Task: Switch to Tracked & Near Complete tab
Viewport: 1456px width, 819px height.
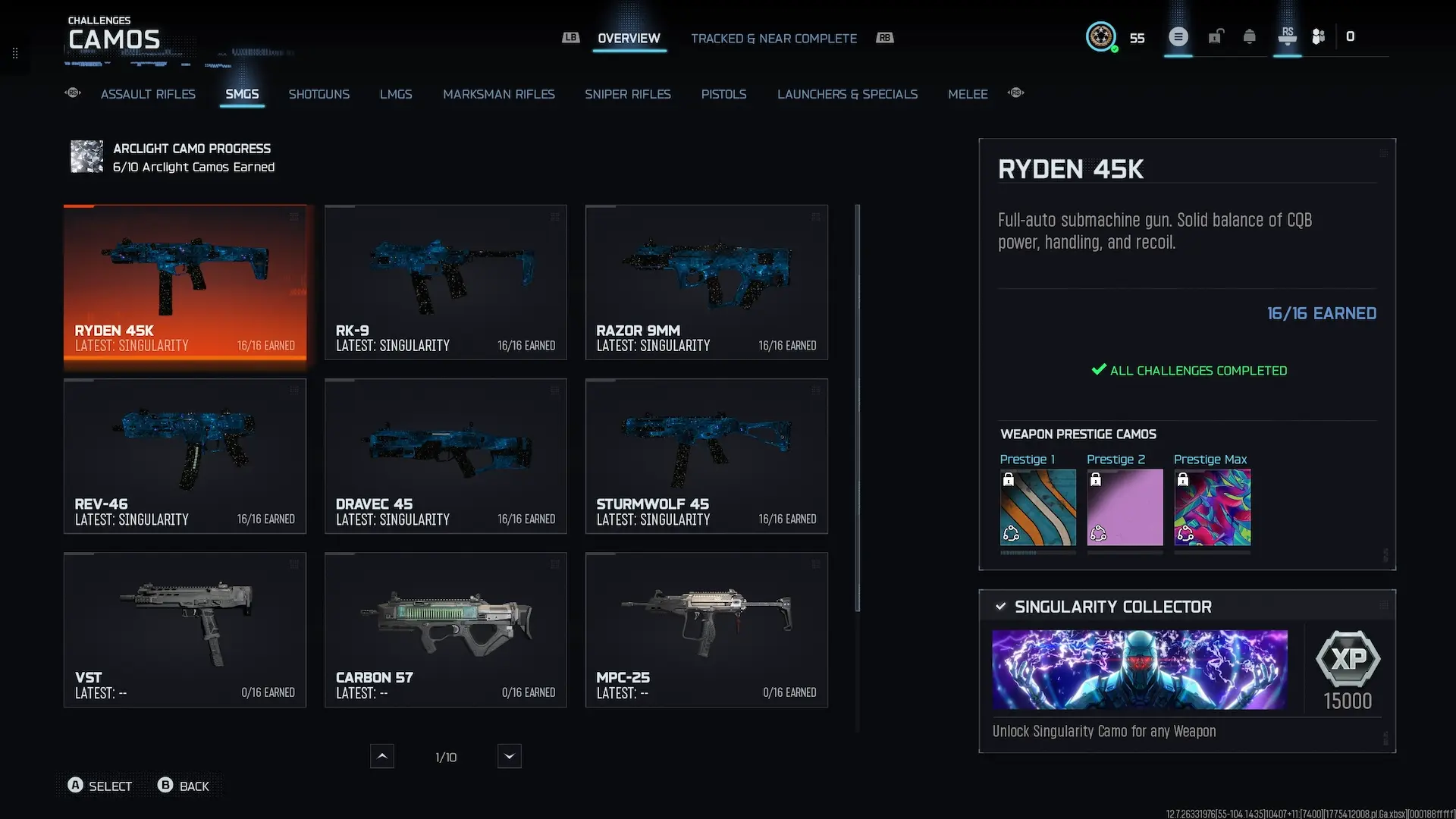Action: point(773,39)
